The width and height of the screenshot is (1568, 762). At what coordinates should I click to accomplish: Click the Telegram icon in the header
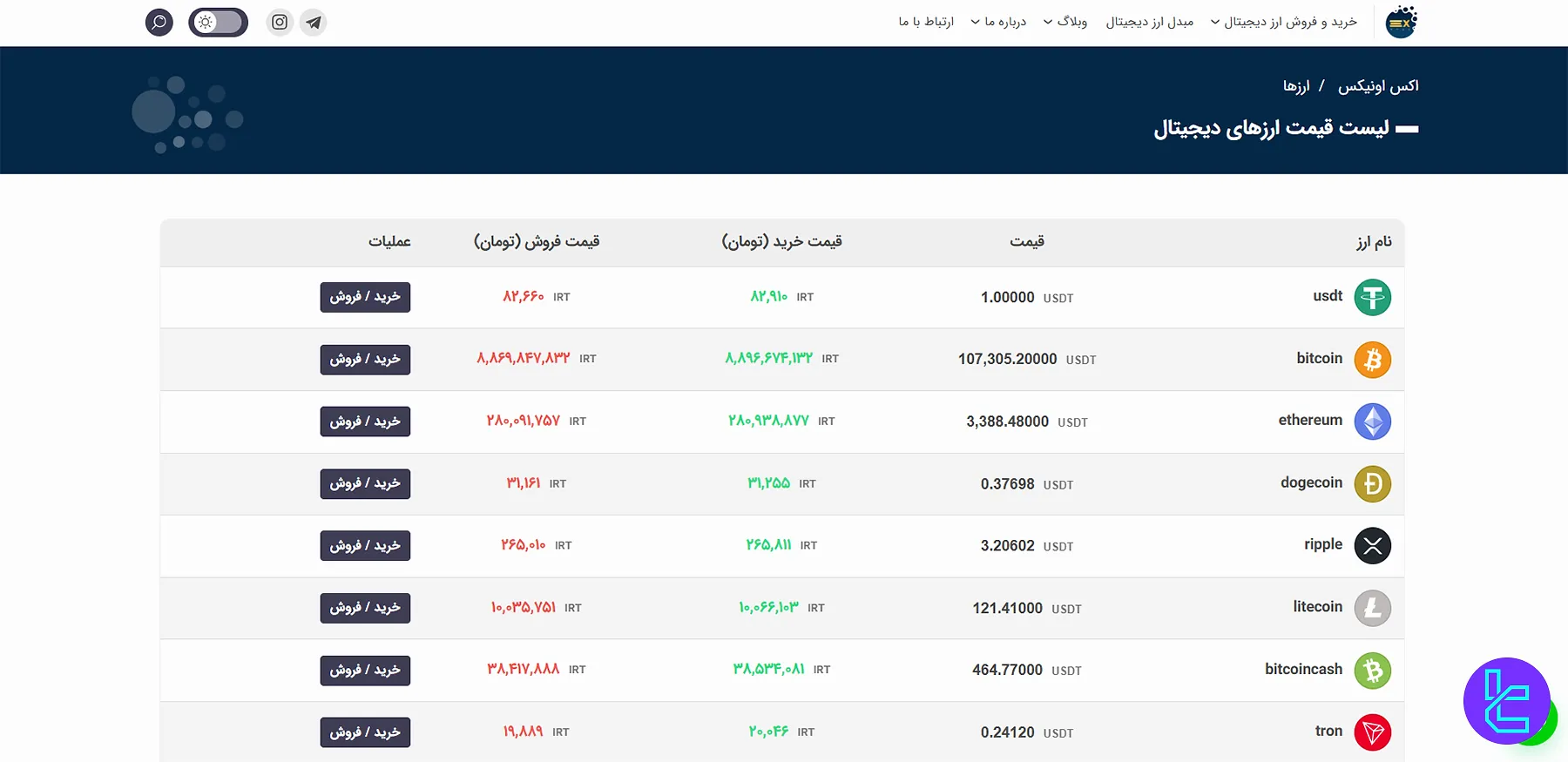(x=314, y=23)
